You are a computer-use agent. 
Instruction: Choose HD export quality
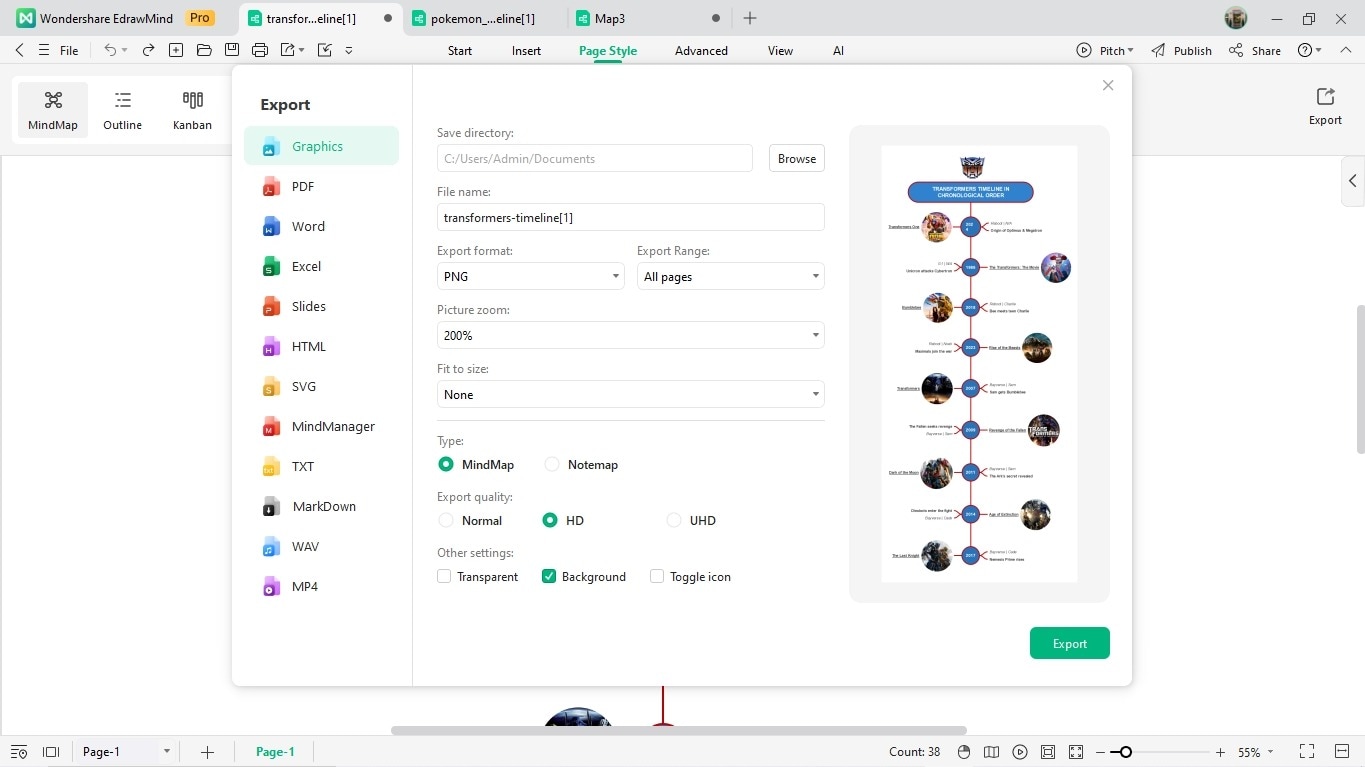(x=550, y=520)
